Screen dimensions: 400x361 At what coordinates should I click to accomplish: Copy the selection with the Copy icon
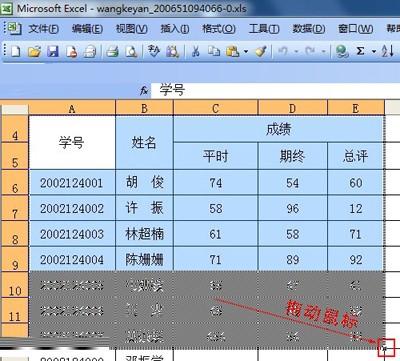tap(214, 51)
